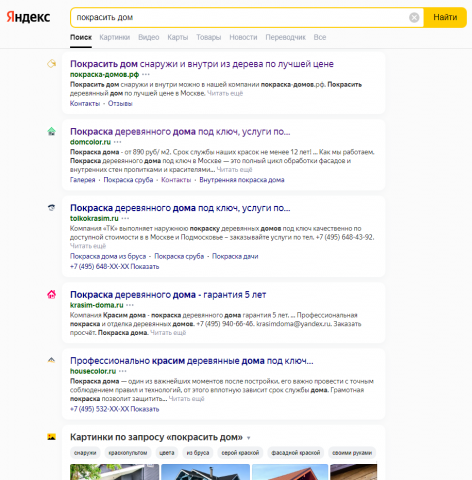Open the three-dots menu next to housecolor.ru

click(x=123, y=371)
